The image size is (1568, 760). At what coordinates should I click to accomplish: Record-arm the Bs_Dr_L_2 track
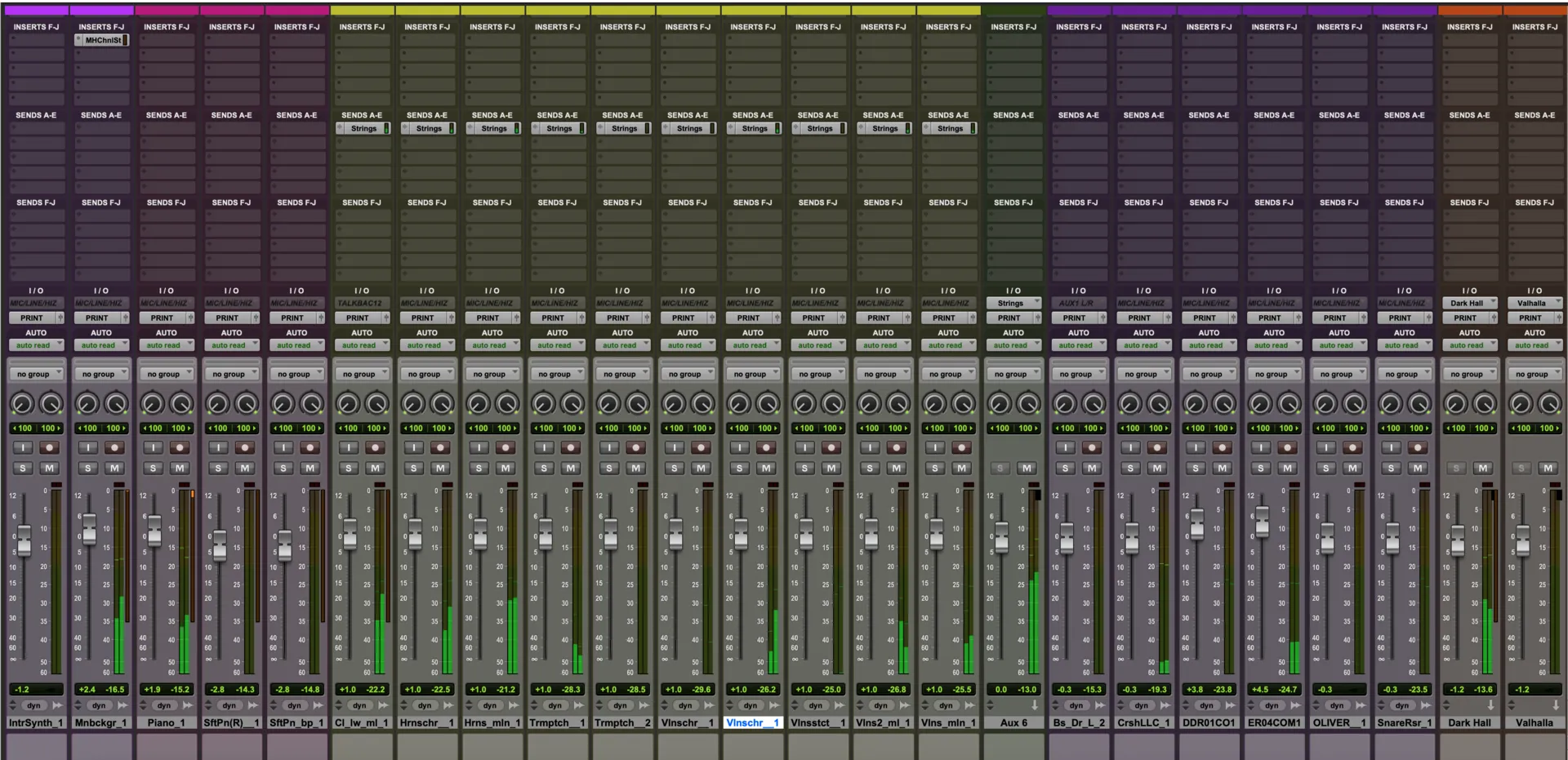pos(1093,447)
